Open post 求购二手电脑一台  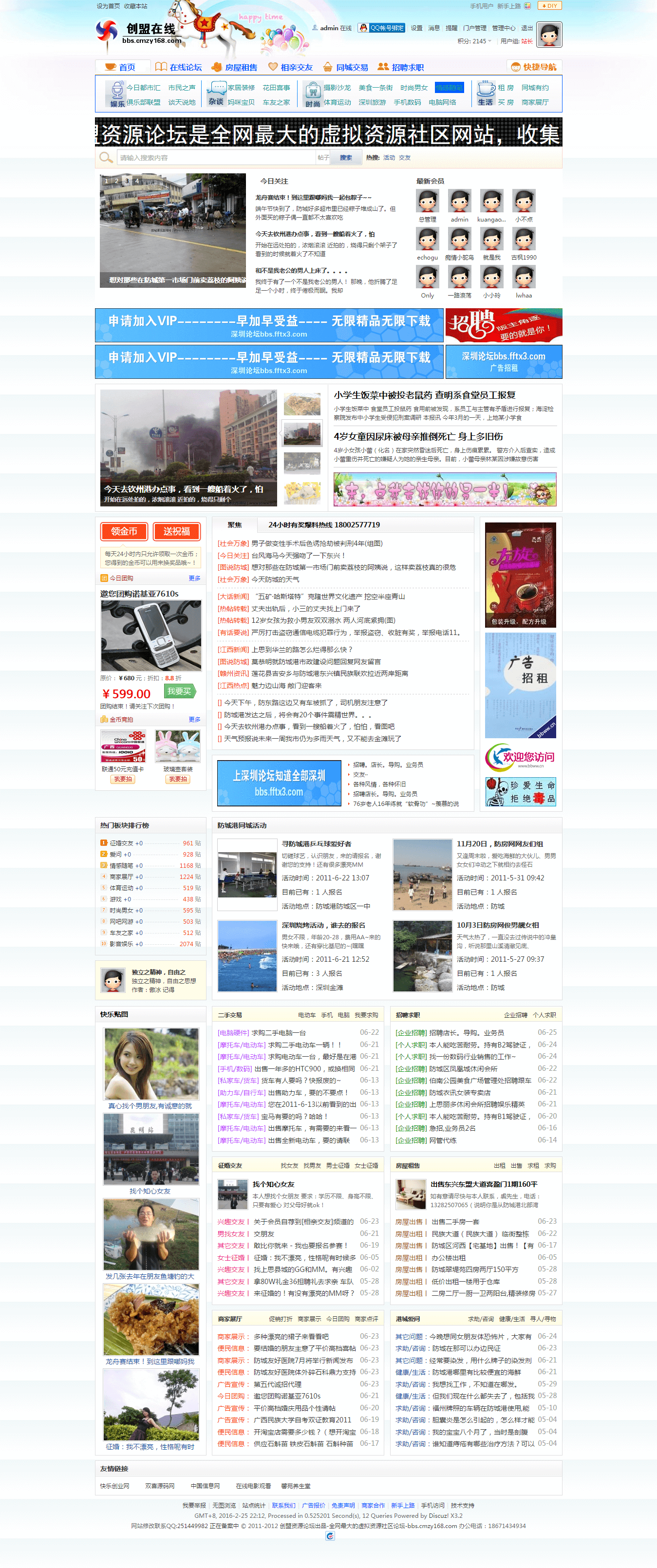[x=278, y=1032]
